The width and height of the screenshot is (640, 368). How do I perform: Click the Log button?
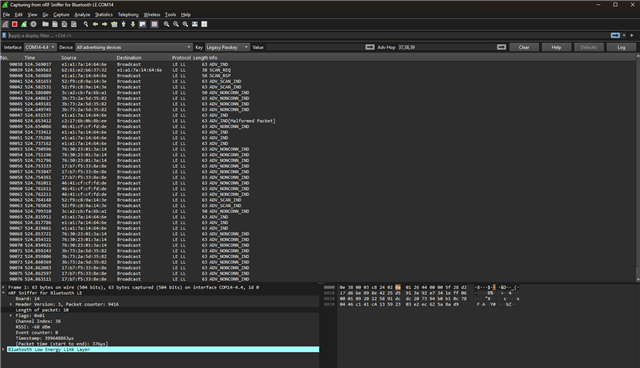(621, 47)
